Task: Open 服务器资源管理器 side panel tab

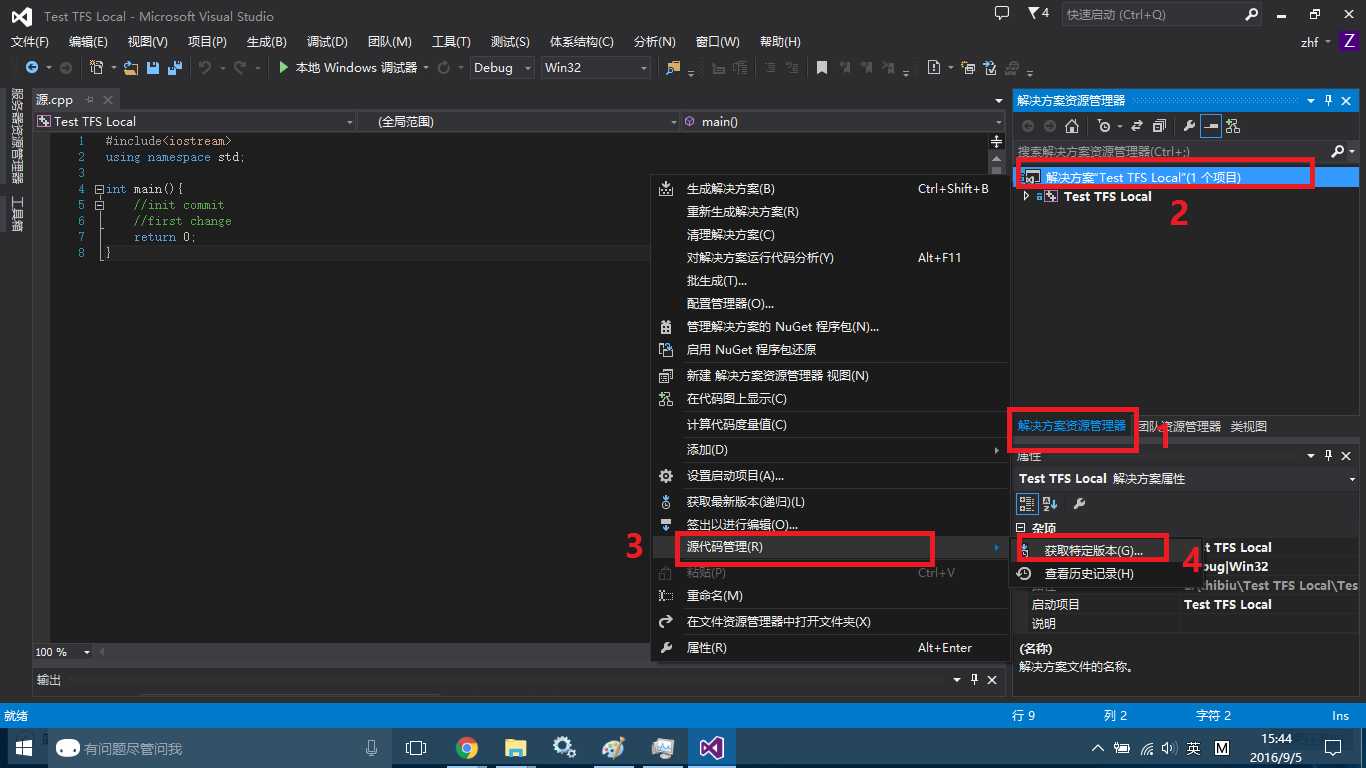Action: [17, 135]
